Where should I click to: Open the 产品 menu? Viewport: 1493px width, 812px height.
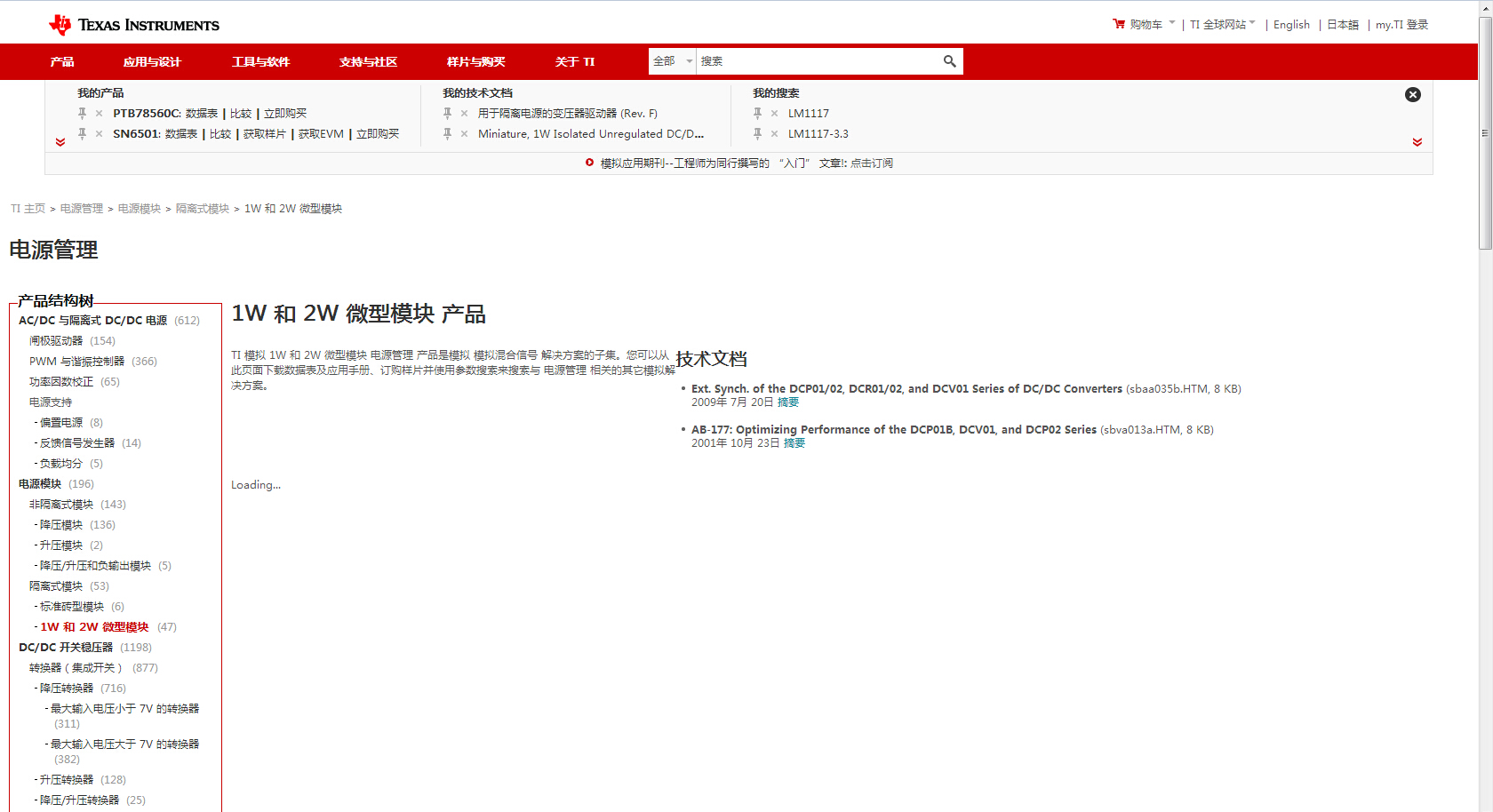pyautogui.click(x=62, y=62)
